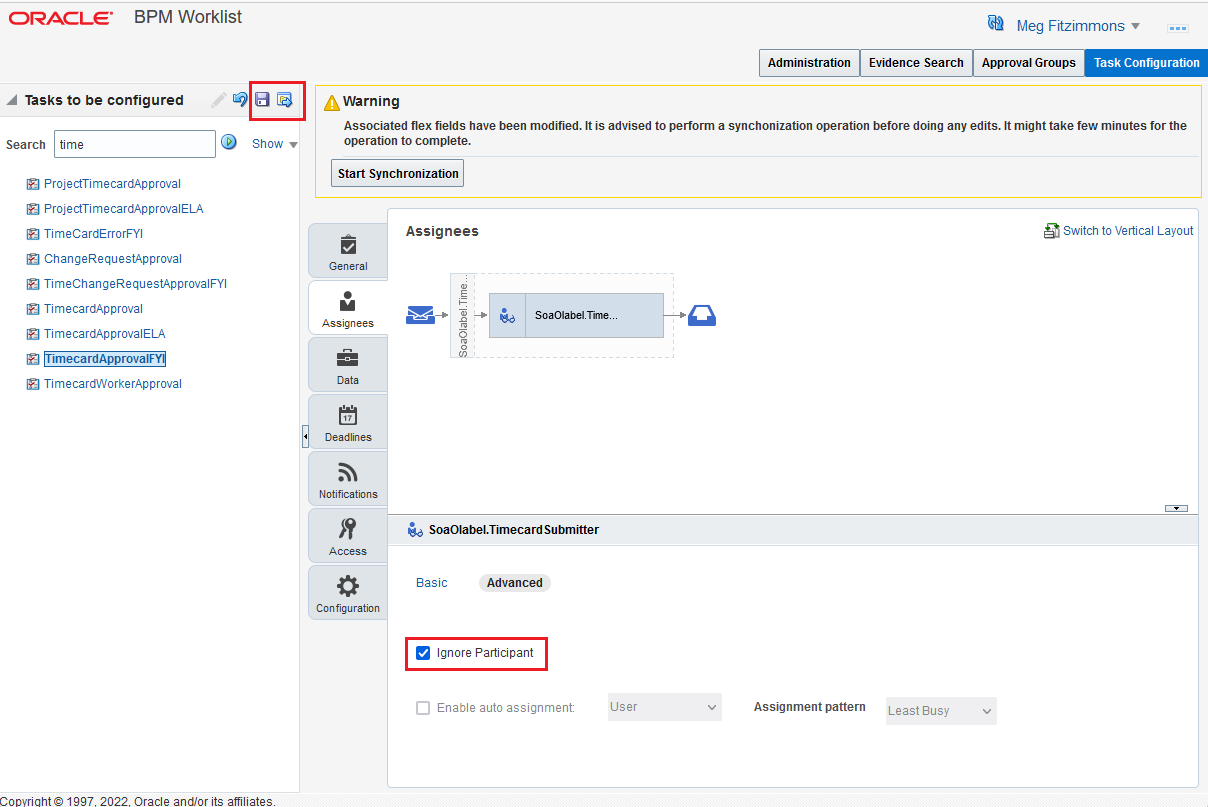Image resolution: width=1208 pixels, height=807 pixels.
Task: Click the TimeCardErrorFYI task icon
Action: 33,234
